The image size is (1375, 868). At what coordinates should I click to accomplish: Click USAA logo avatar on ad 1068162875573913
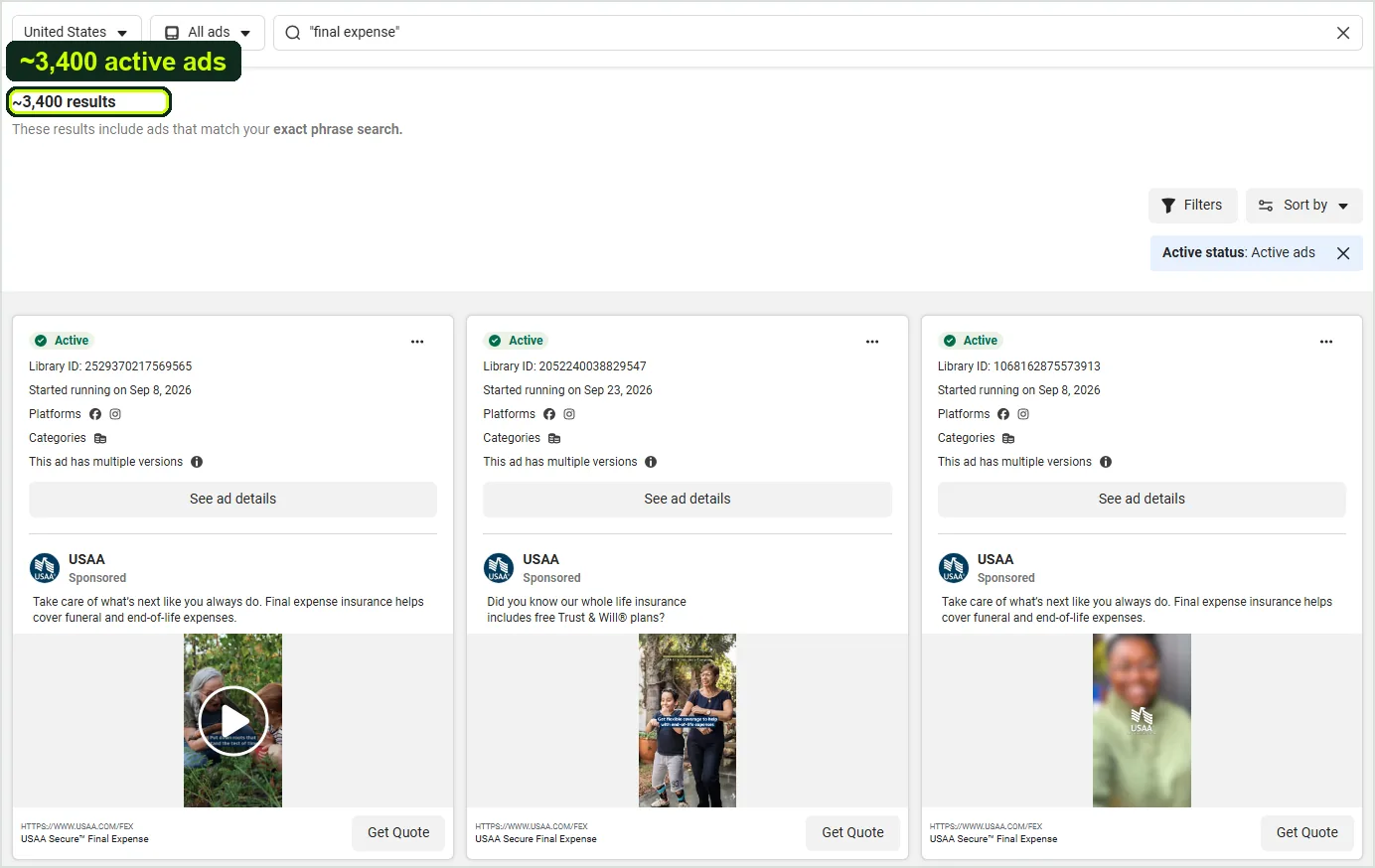point(954,568)
